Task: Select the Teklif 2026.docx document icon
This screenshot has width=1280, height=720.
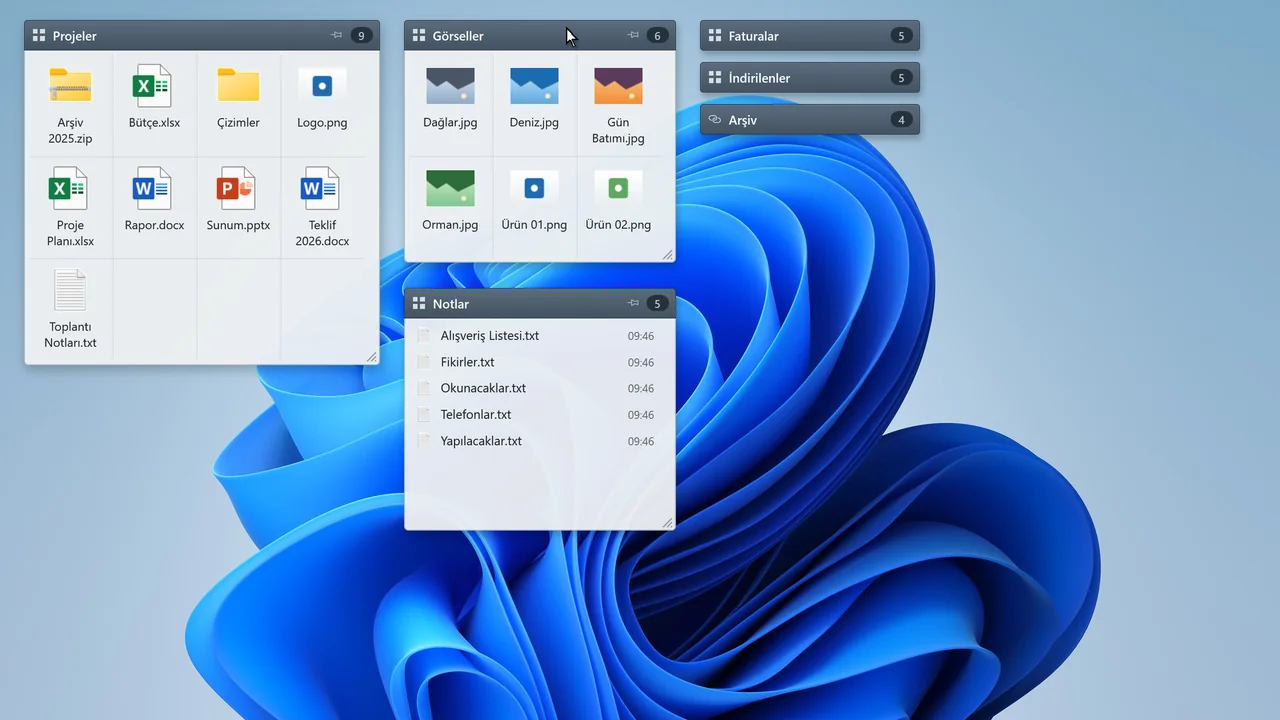Action: 322,188
